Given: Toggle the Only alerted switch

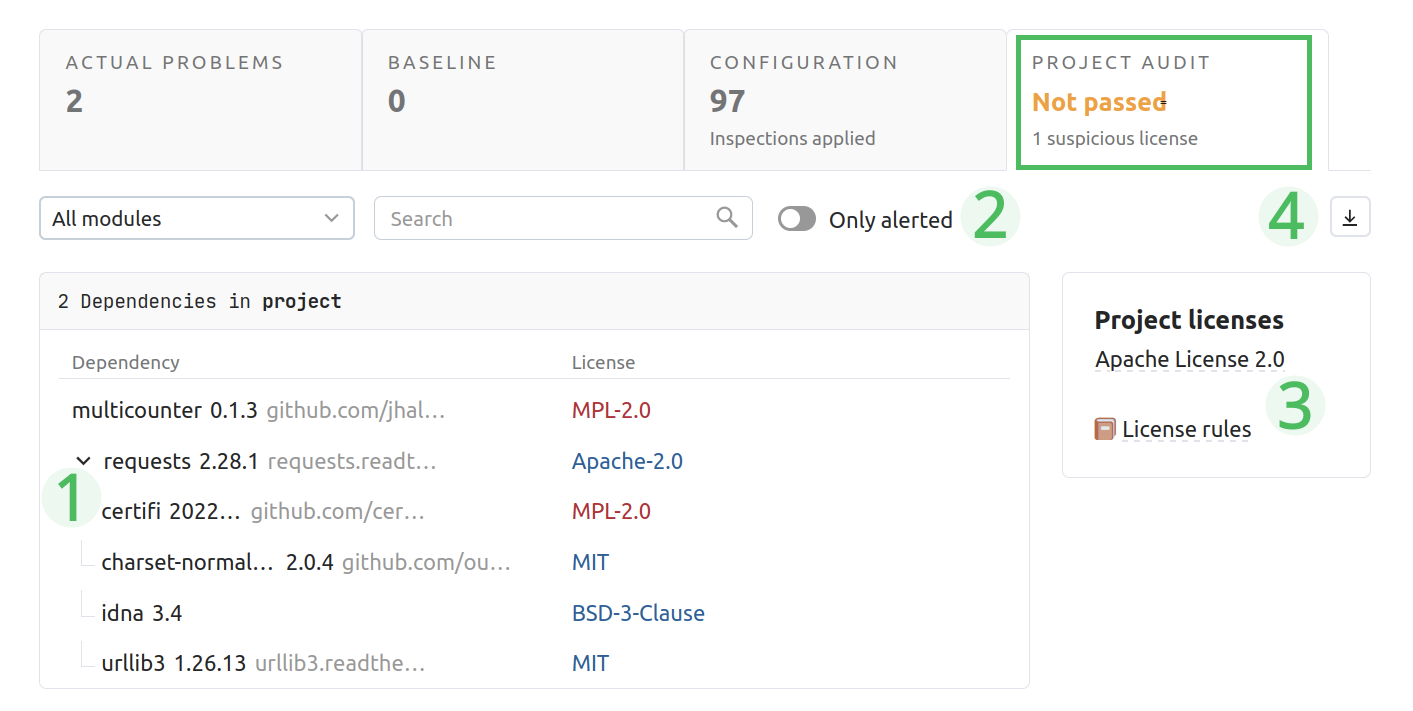Looking at the screenshot, I should point(797,219).
